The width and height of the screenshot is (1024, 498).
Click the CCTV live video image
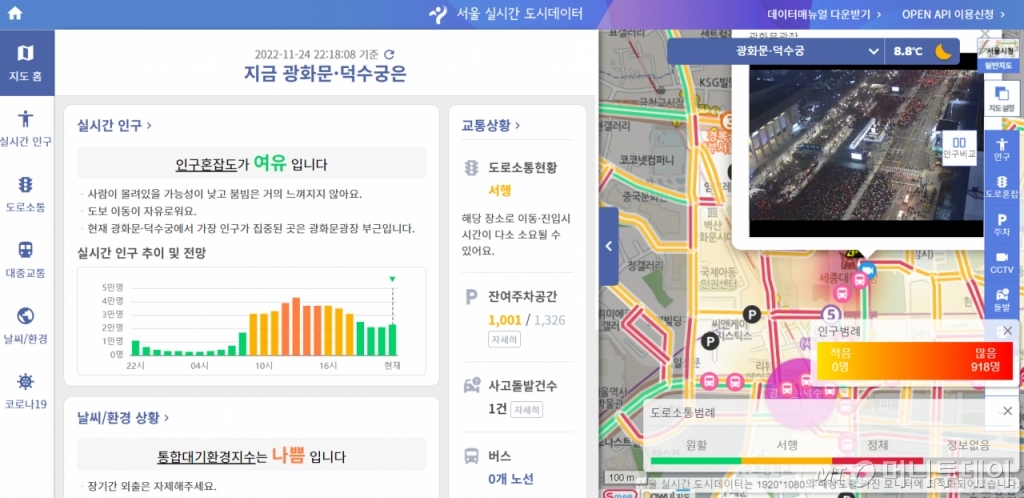[x=866, y=143]
